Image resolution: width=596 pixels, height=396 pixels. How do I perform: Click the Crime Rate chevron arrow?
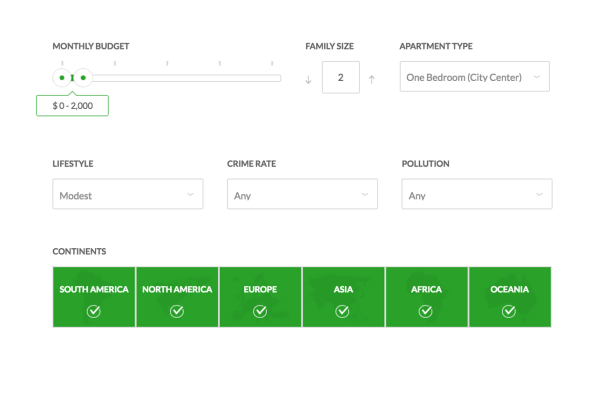365,194
